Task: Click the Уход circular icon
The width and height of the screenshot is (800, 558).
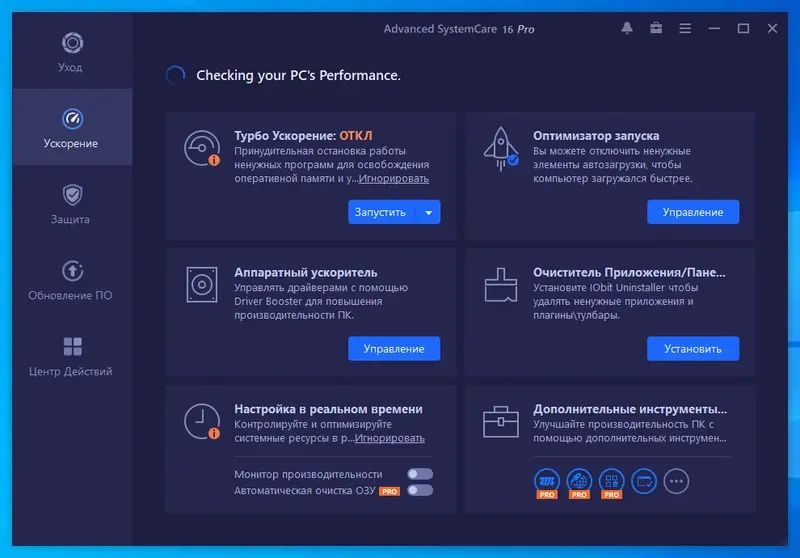Action: pyautogui.click(x=72, y=43)
